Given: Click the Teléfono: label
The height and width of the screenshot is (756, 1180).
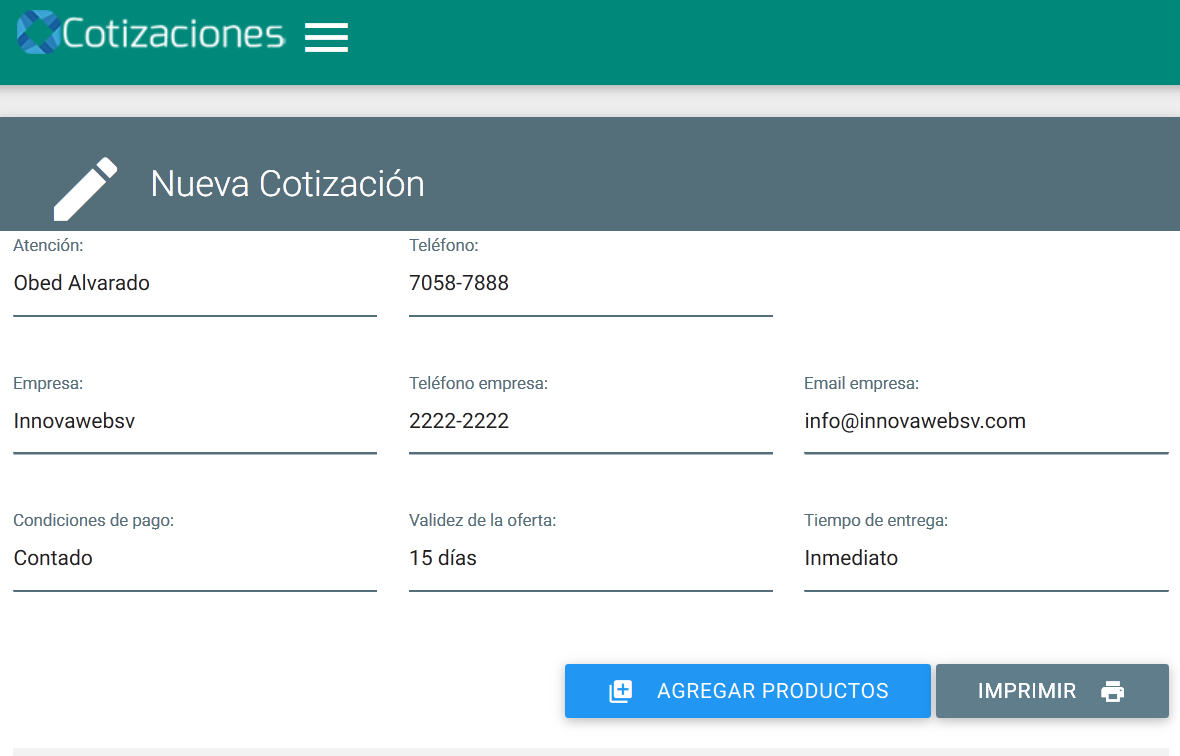Looking at the screenshot, I should (443, 245).
